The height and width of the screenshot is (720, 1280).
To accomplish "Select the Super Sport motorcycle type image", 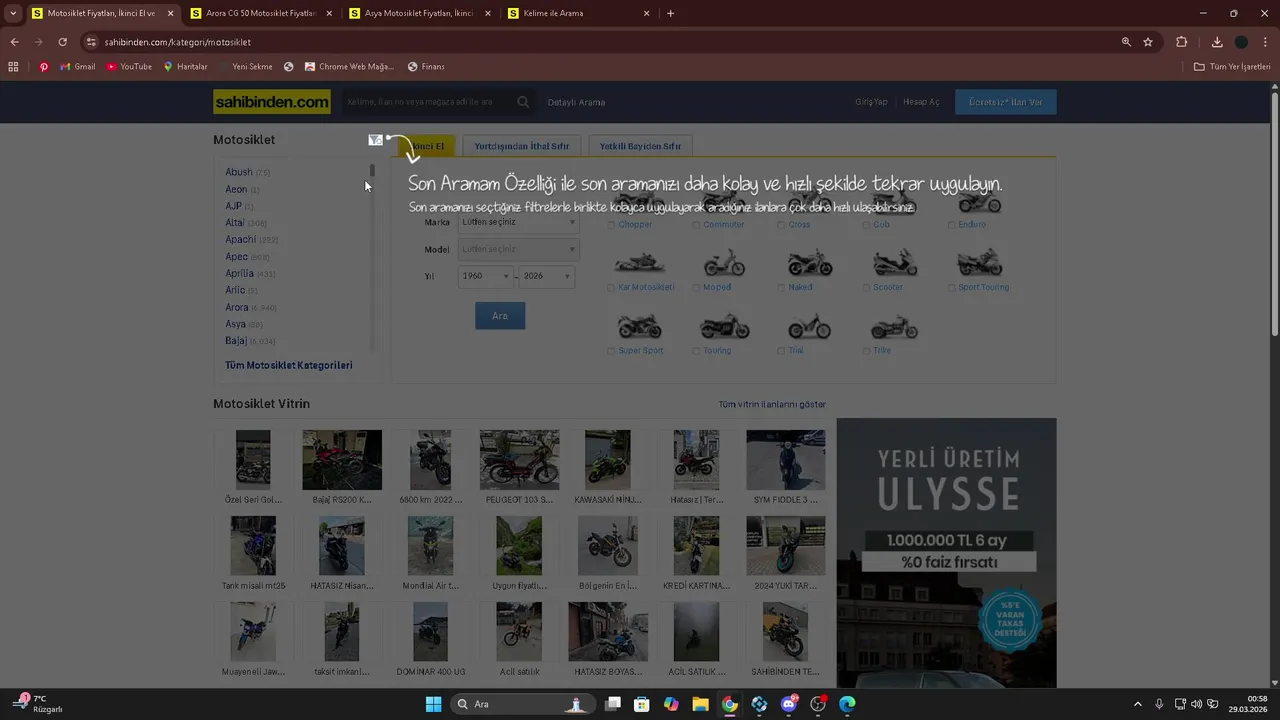I will (640, 326).
